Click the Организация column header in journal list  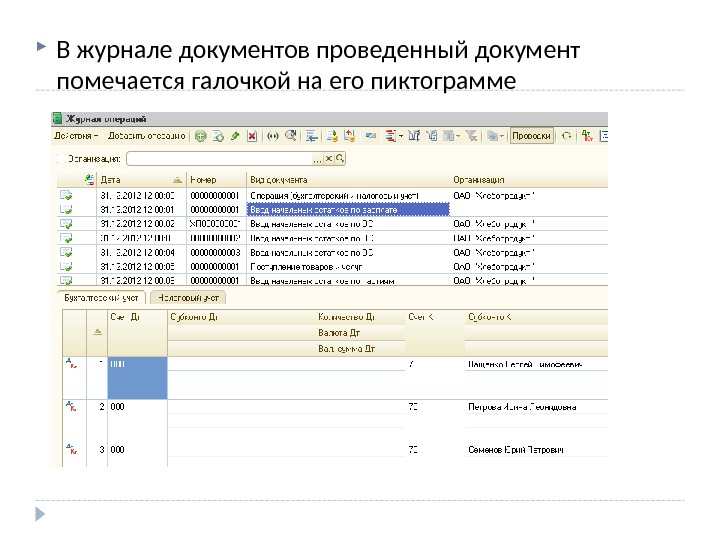pos(529,180)
